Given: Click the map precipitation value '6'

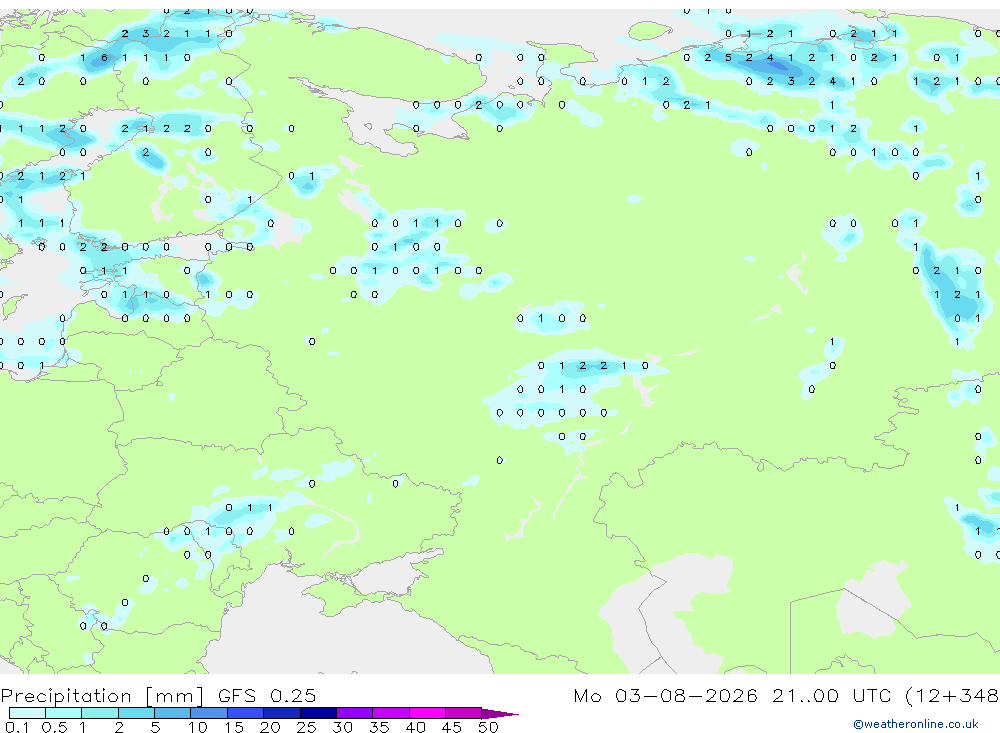Looking at the screenshot, I should [104, 57].
